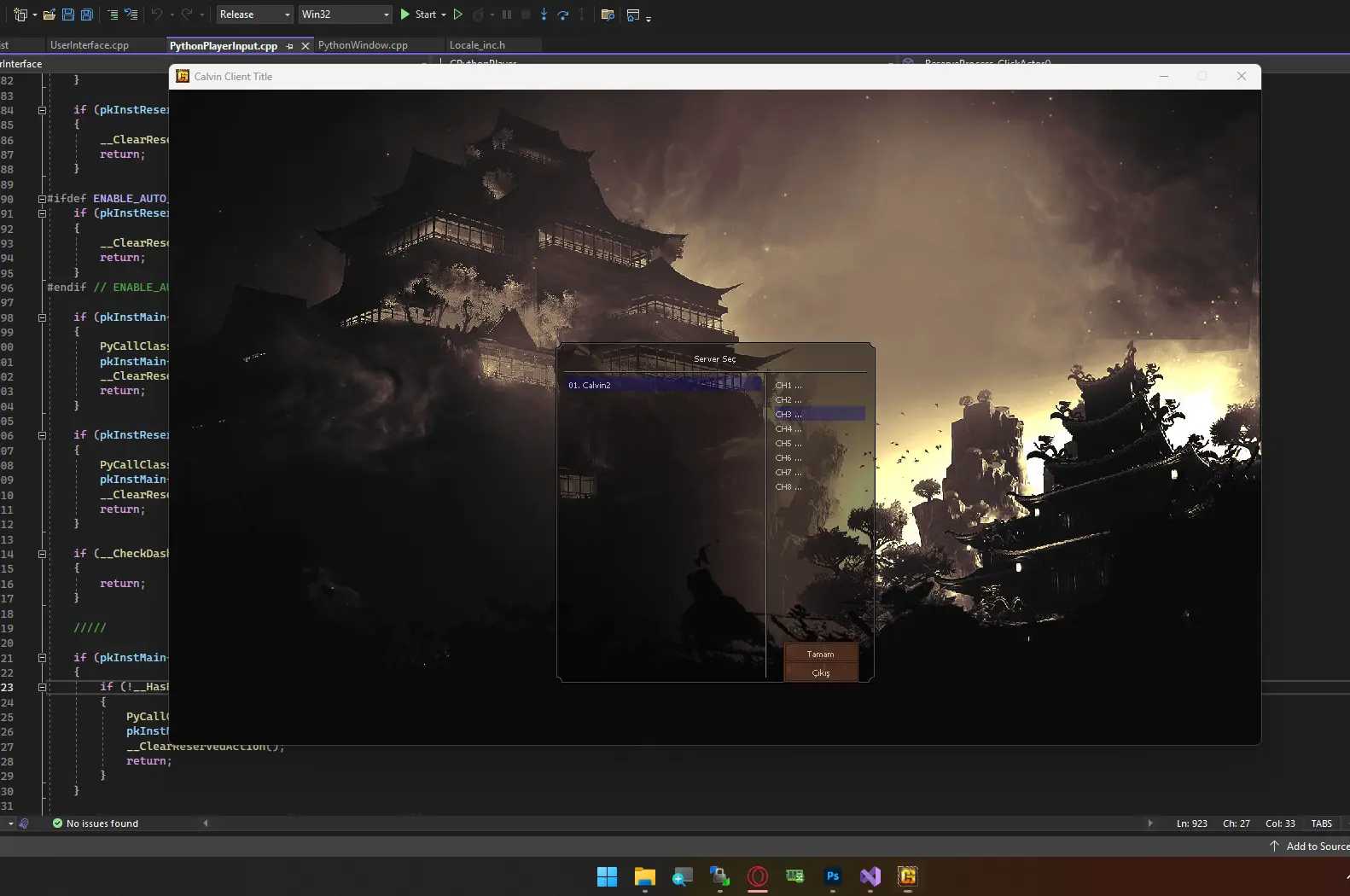Select the 01. Calvin2 server entry
Screen dimensions: 1350x896
(661, 385)
